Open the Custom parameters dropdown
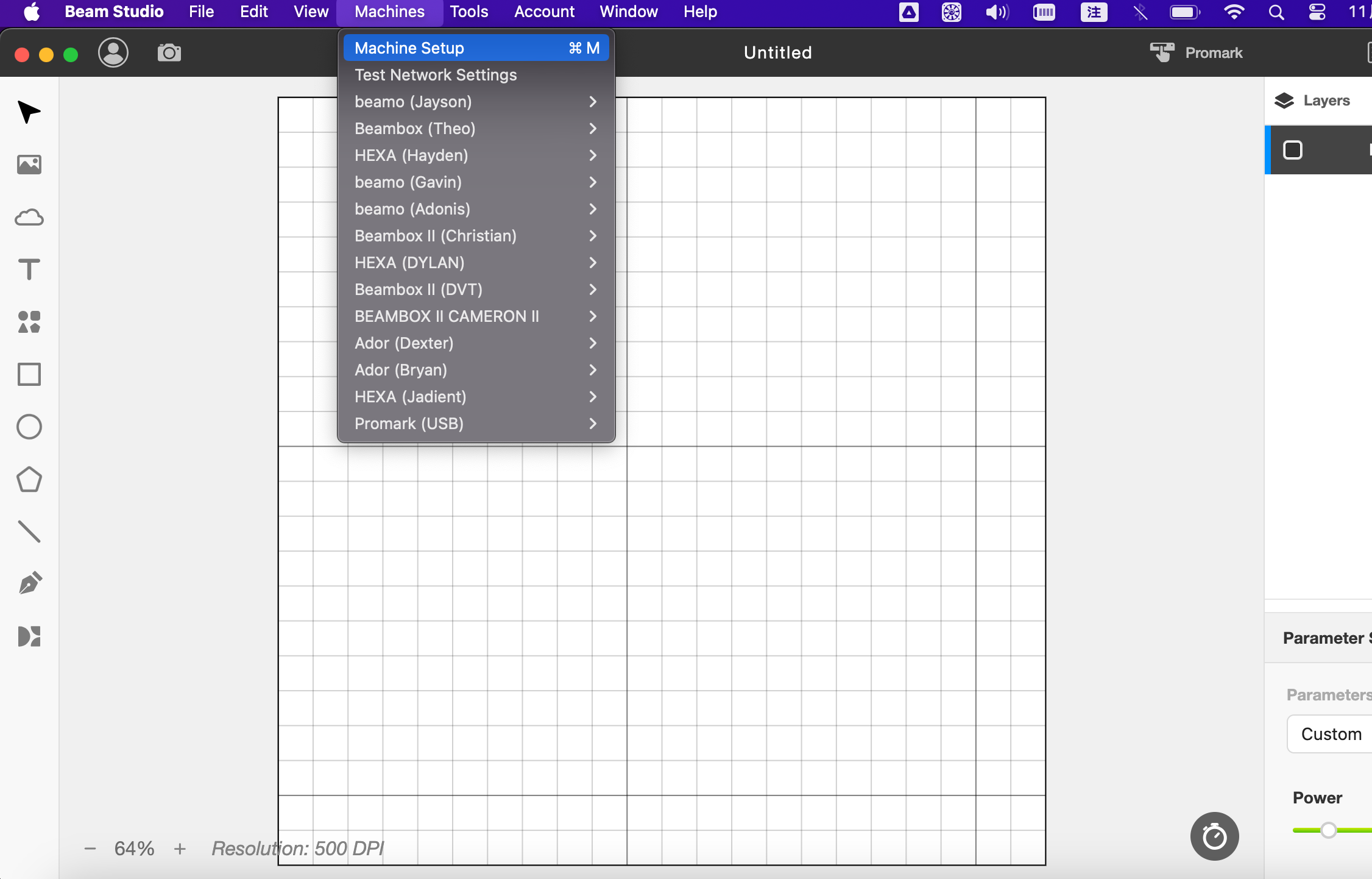Image resolution: width=1372 pixels, height=879 pixels. pyautogui.click(x=1331, y=734)
